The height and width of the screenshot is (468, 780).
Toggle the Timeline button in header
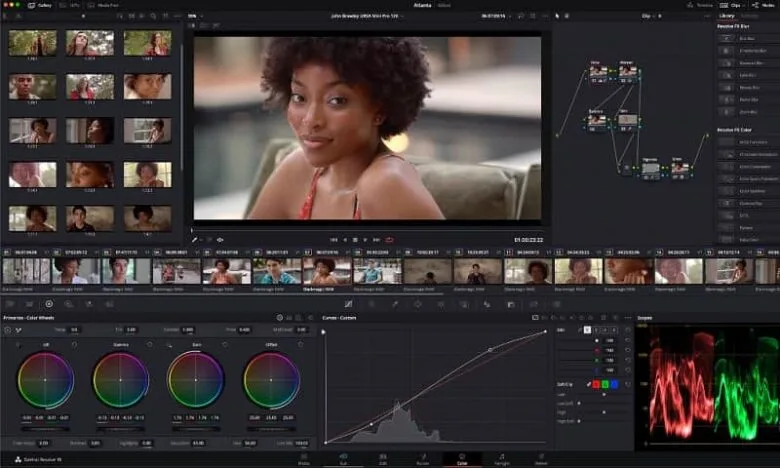tap(700, 5)
